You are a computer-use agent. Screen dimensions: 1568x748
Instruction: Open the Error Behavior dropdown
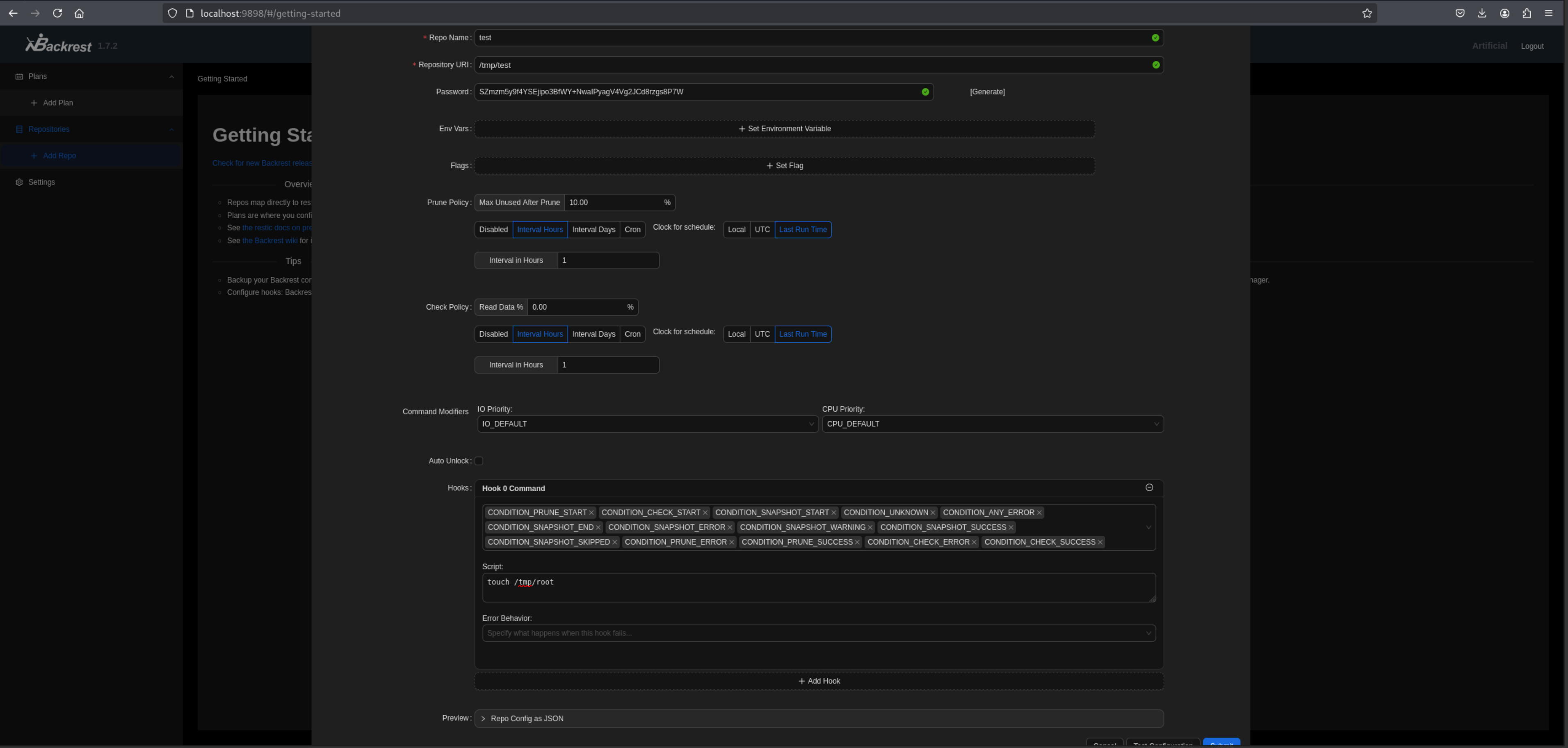coord(818,633)
